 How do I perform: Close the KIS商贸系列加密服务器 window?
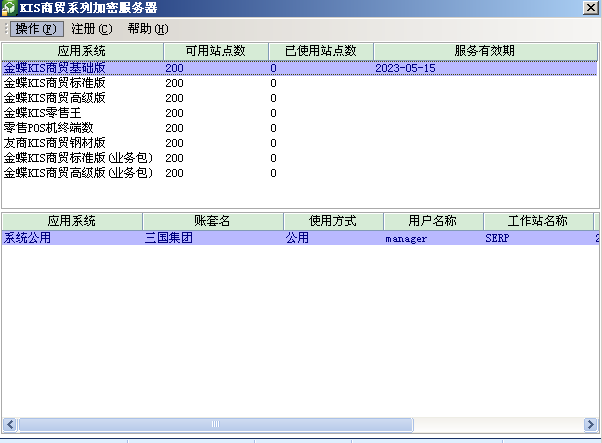pyautogui.click(x=590, y=8)
